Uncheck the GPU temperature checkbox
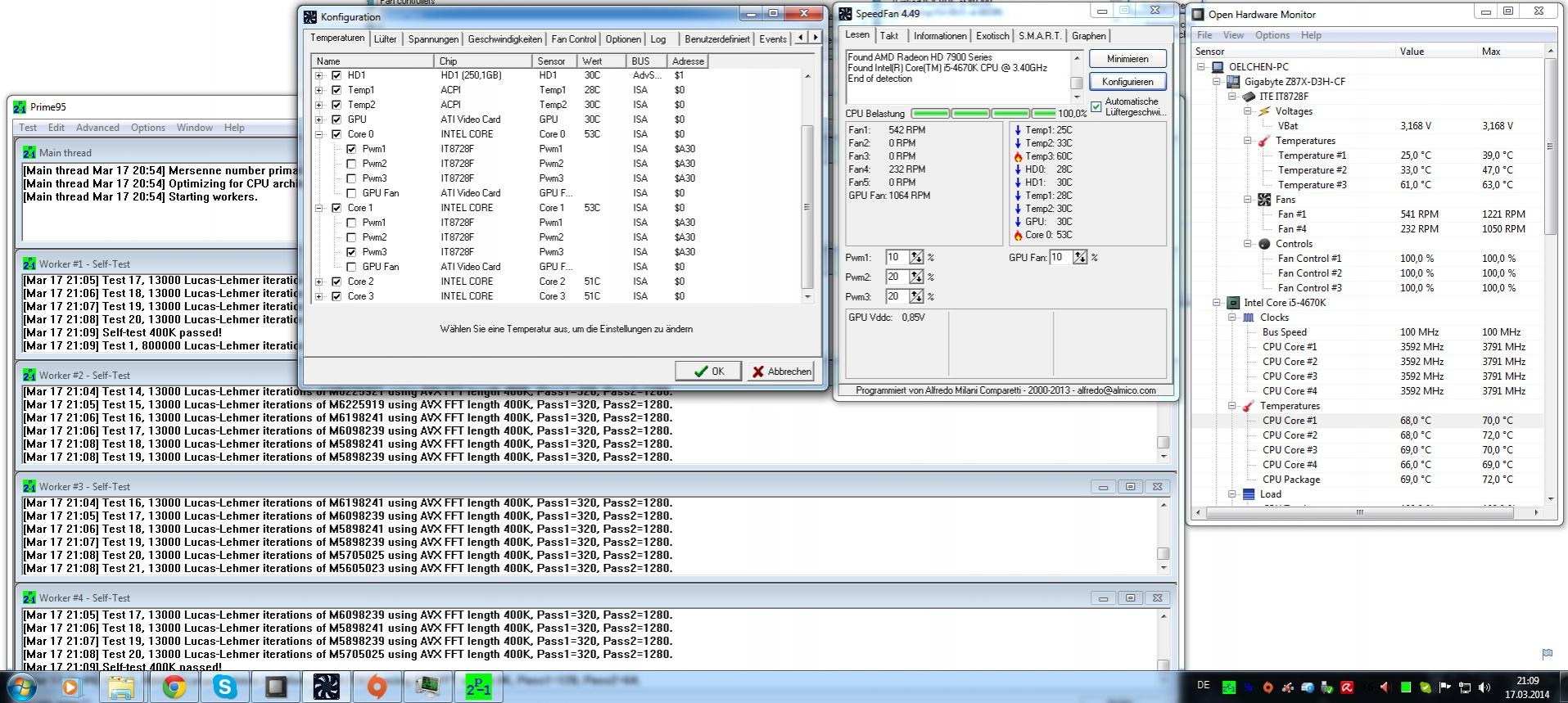 (336, 119)
